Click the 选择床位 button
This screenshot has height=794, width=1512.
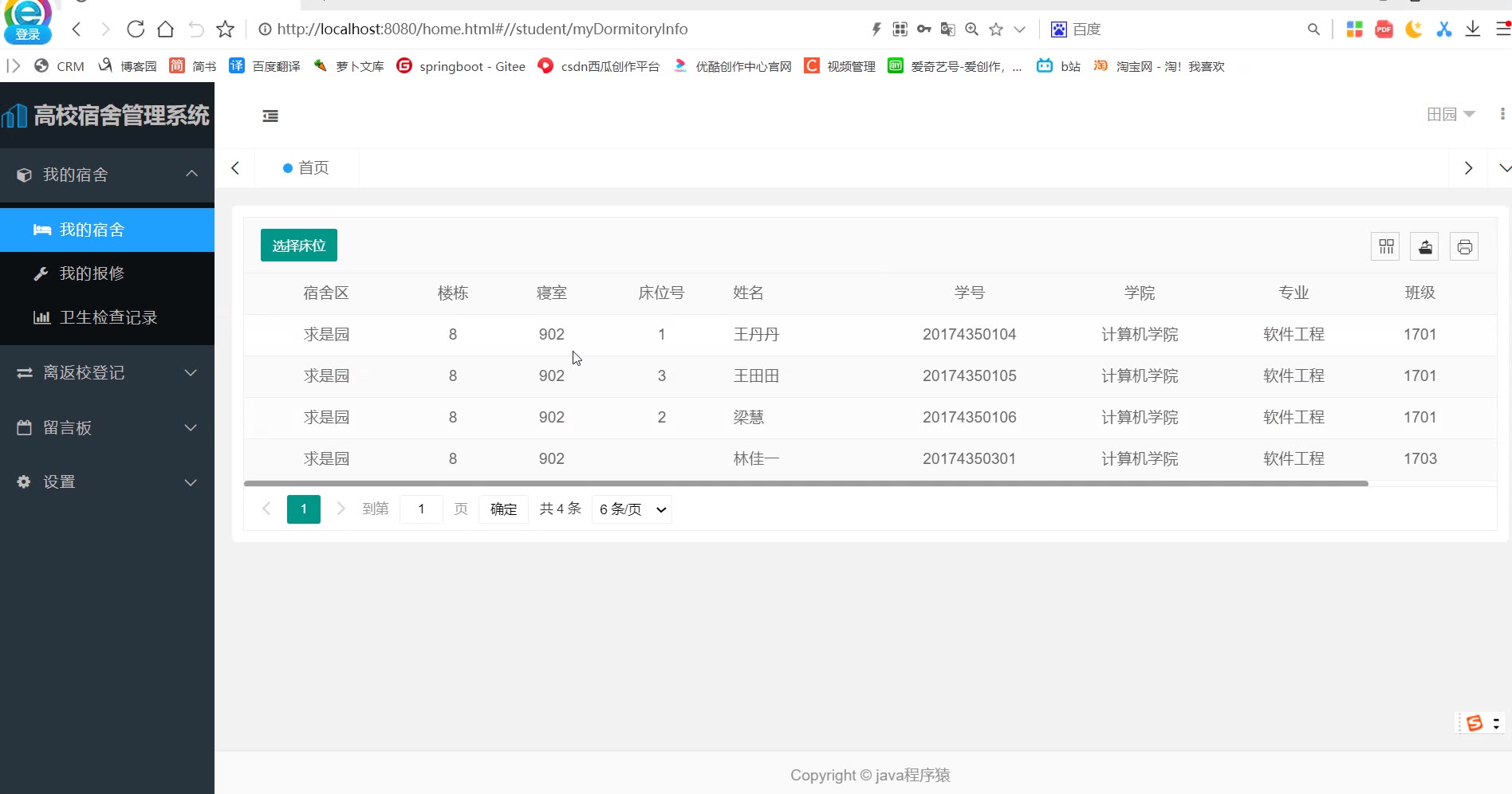(x=299, y=246)
